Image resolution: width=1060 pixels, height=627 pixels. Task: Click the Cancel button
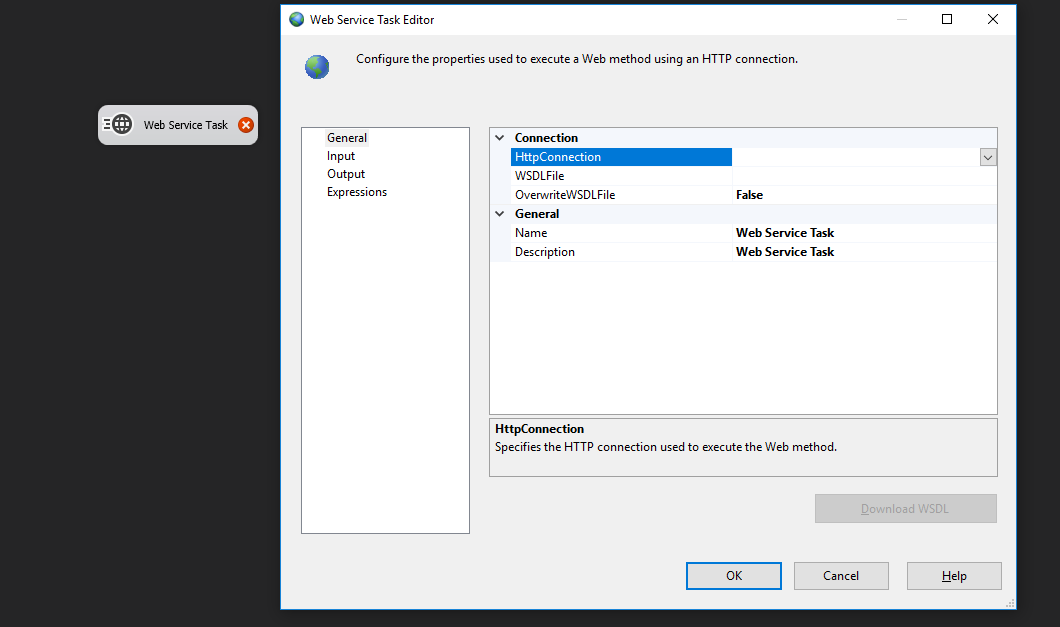click(841, 576)
